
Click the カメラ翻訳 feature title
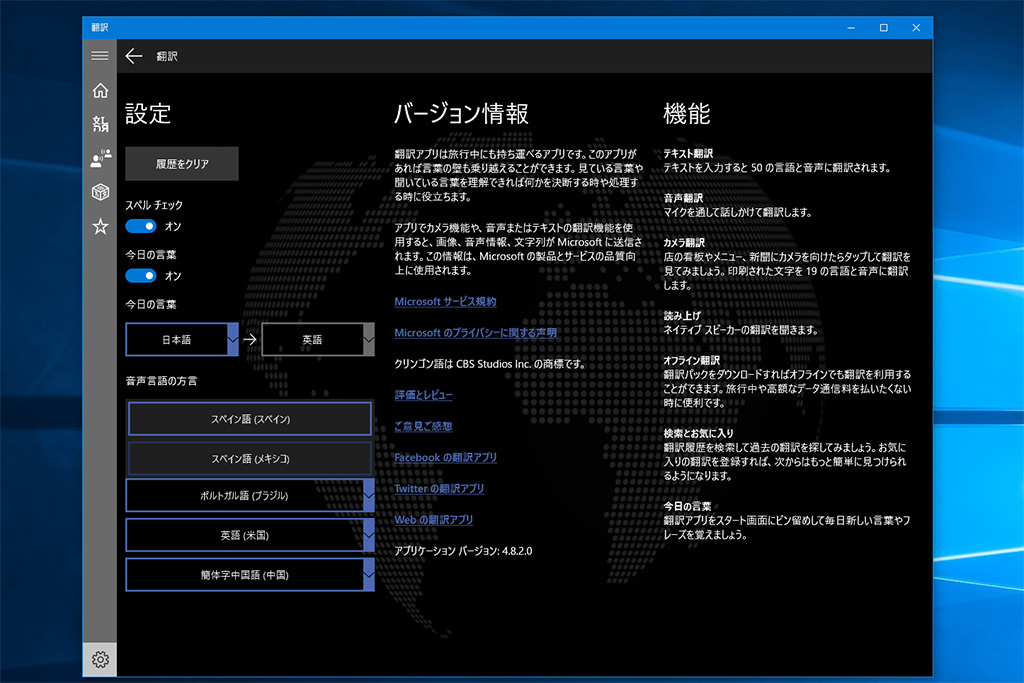tap(684, 242)
